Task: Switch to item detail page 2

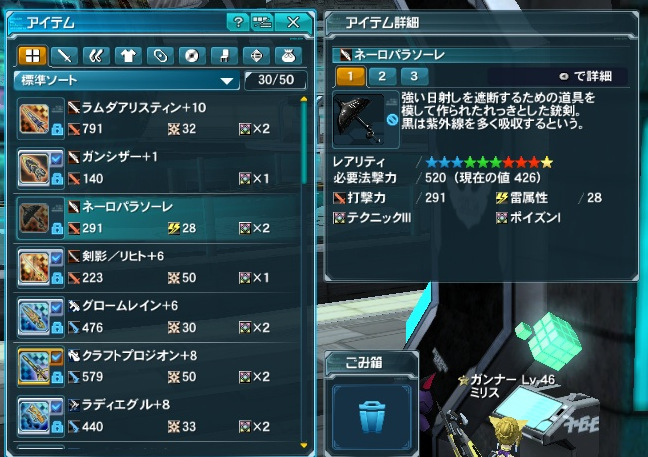Action: pyautogui.click(x=382, y=76)
